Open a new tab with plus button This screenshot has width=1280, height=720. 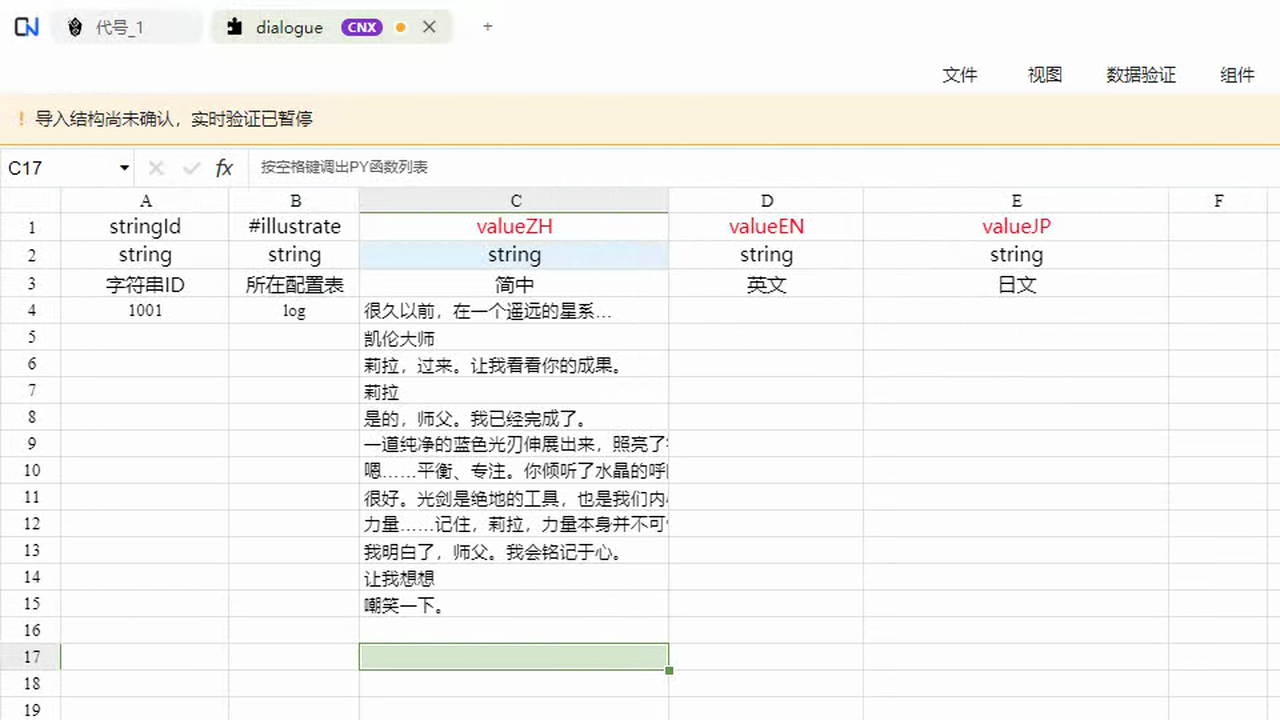tap(488, 27)
